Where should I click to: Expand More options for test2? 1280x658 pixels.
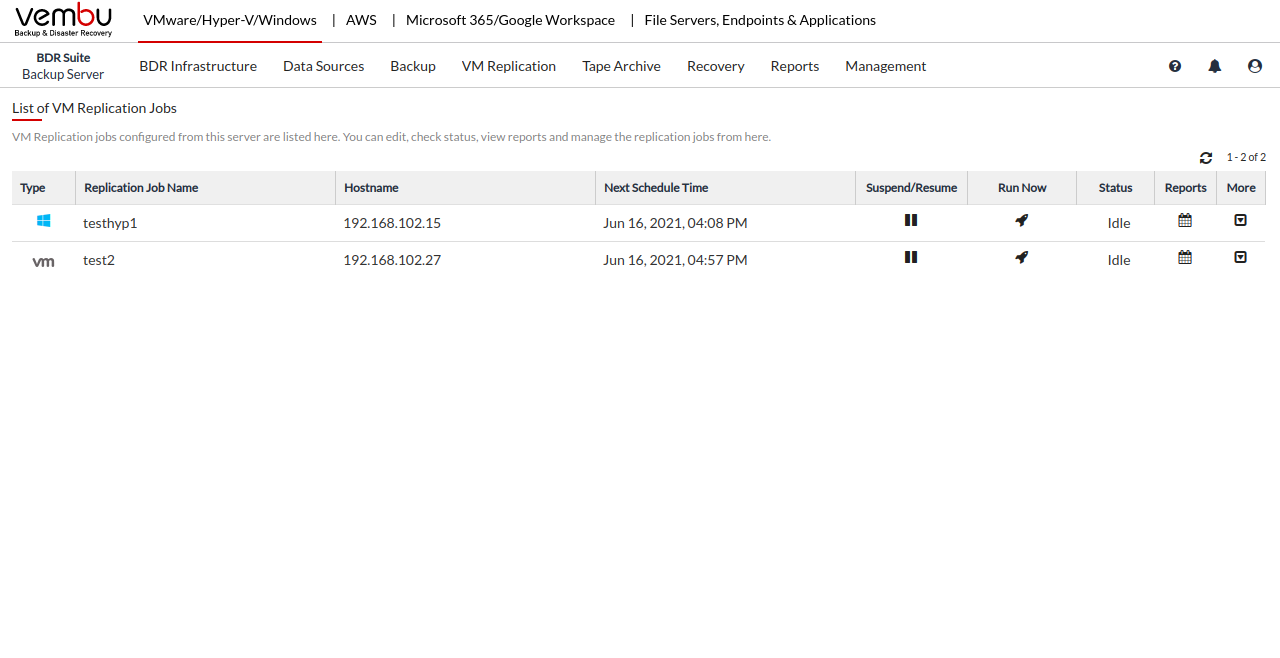pyautogui.click(x=1240, y=258)
